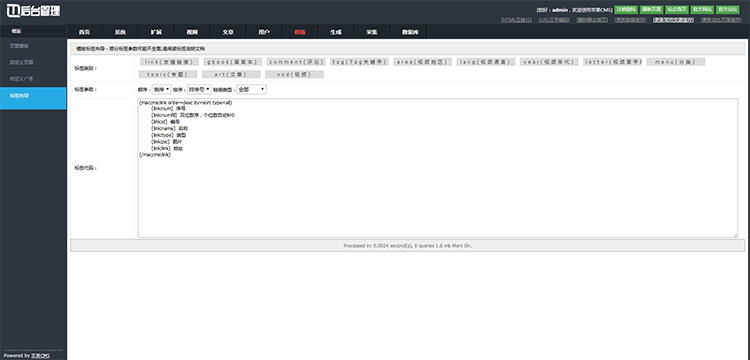The image size is (750, 360).
Task: Pick the comment(评论) tag type button
Action: tap(296, 62)
